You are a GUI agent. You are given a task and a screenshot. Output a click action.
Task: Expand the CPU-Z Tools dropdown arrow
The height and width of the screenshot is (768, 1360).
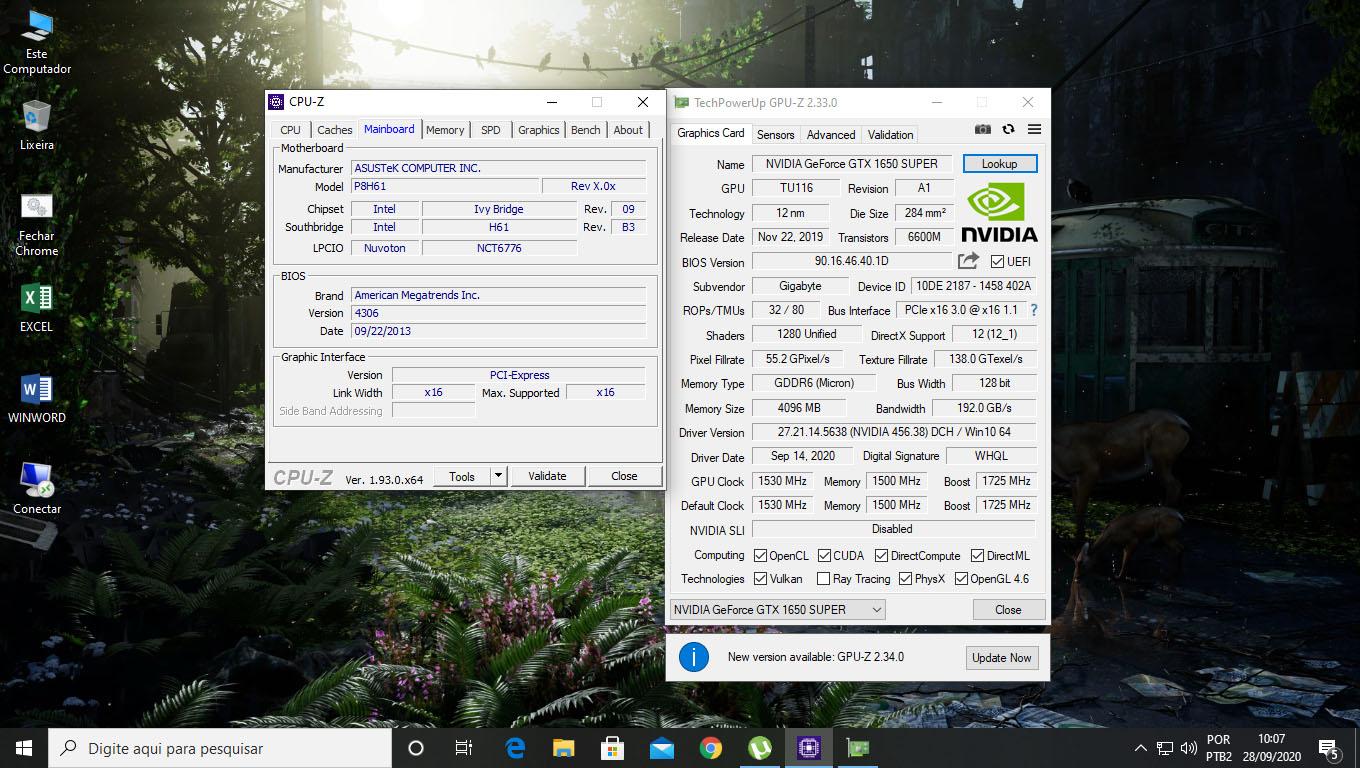[x=499, y=476]
